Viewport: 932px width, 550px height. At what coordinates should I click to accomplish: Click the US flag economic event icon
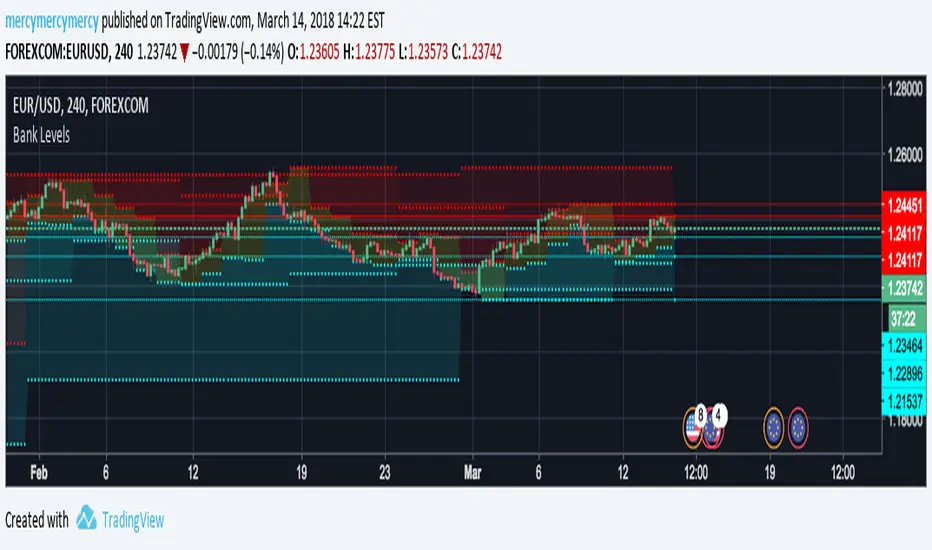[x=692, y=428]
